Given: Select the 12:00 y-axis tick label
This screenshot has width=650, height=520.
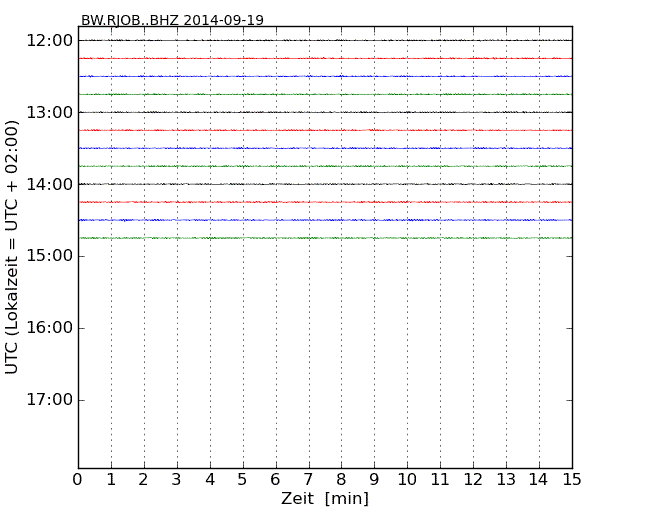Looking at the screenshot, I should (x=50, y=41).
